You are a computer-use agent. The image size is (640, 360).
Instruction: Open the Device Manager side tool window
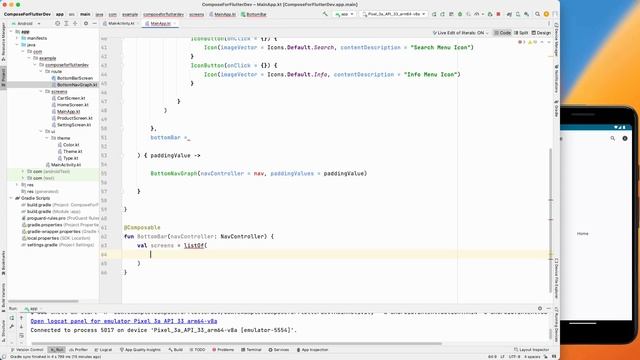556,40
